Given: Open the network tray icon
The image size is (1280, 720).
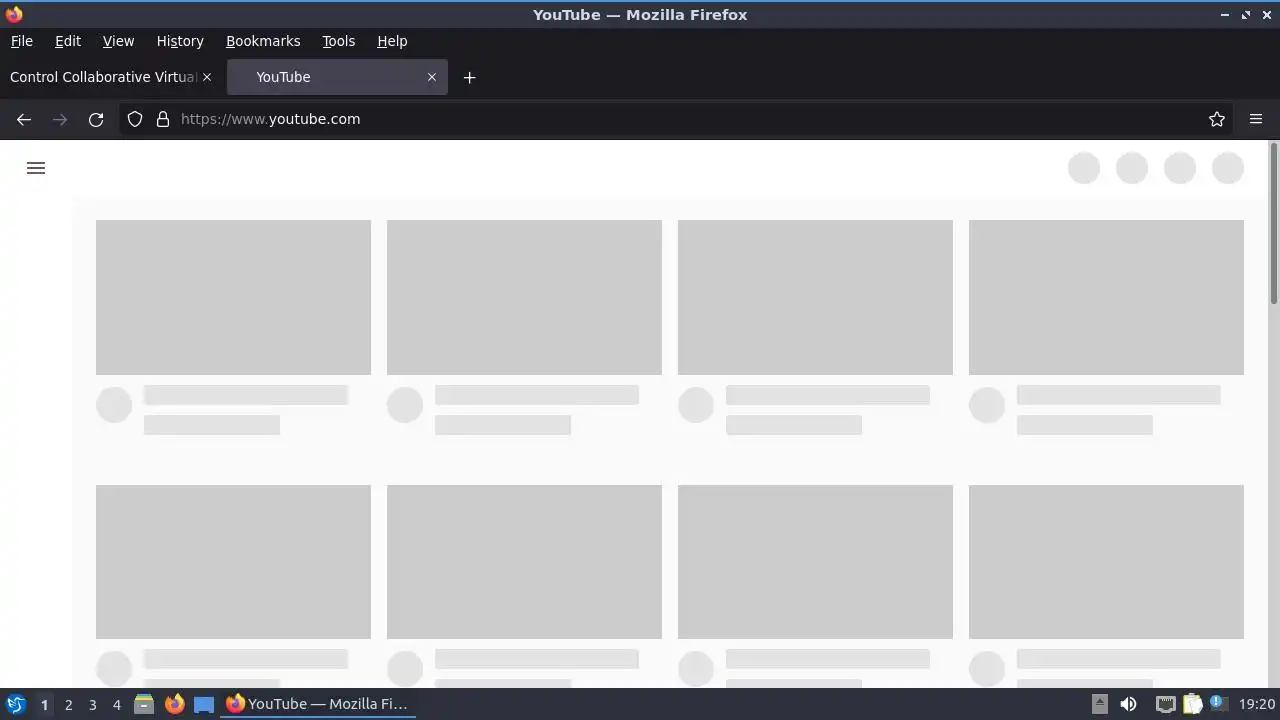Looking at the screenshot, I should 1165,704.
